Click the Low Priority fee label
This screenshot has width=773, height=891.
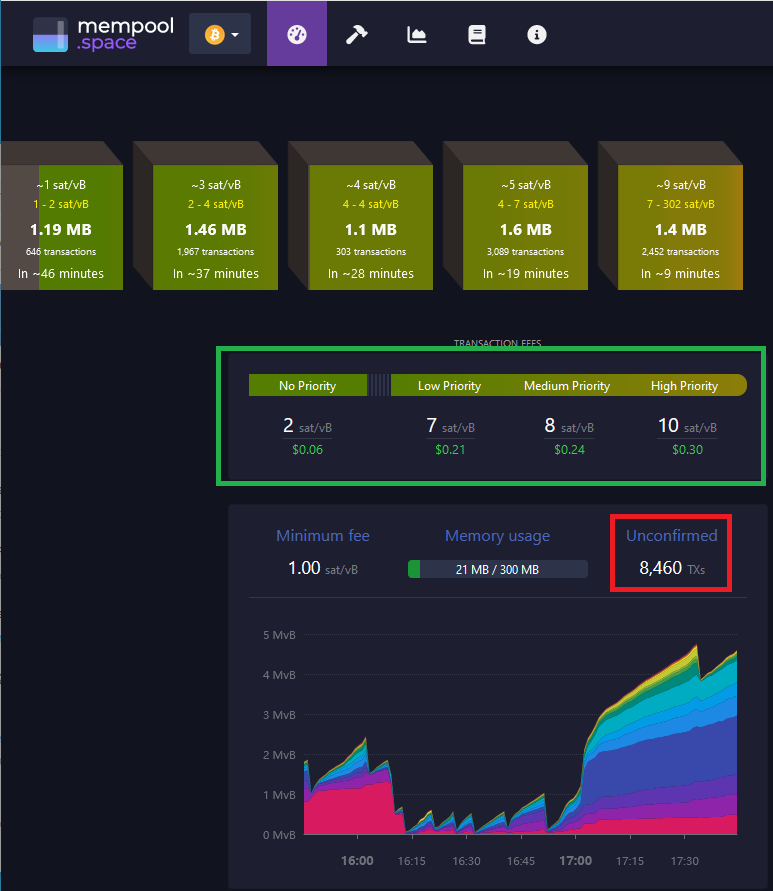(x=450, y=386)
